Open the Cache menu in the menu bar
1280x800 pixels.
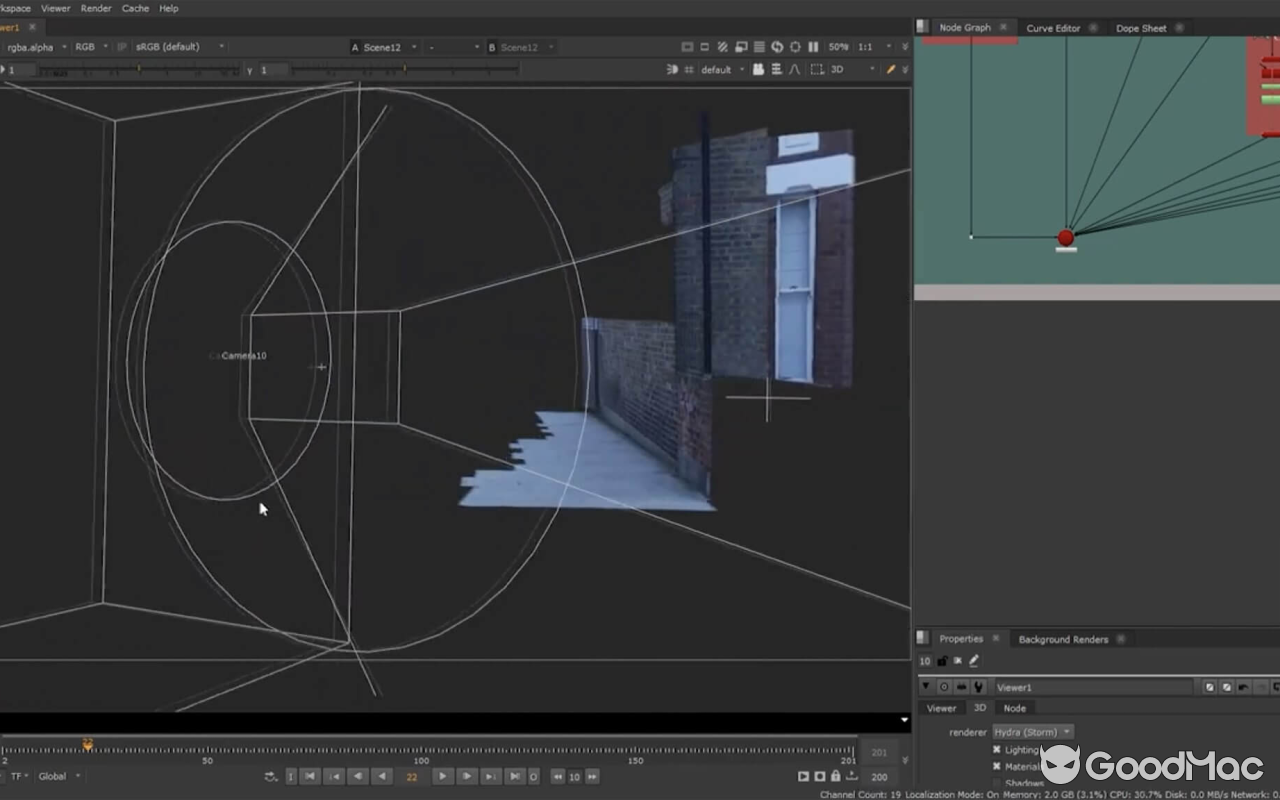click(135, 8)
